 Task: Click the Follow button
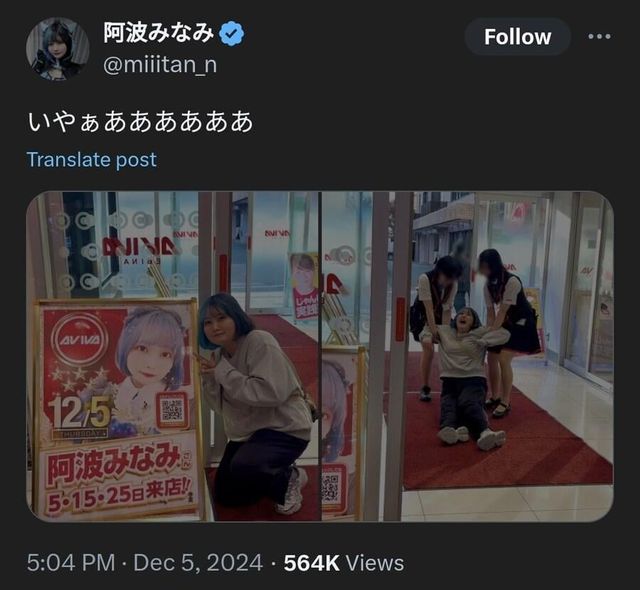(518, 37)
